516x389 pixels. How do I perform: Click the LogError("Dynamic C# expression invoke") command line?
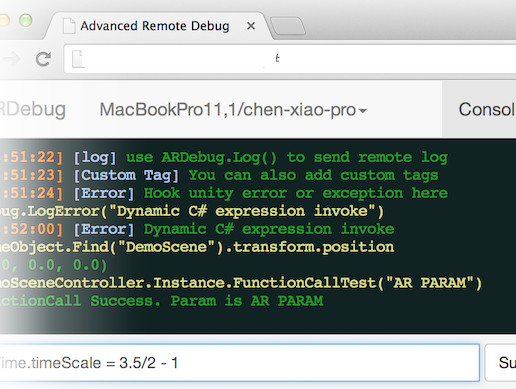pyautogui.click(x=192, y=211)
